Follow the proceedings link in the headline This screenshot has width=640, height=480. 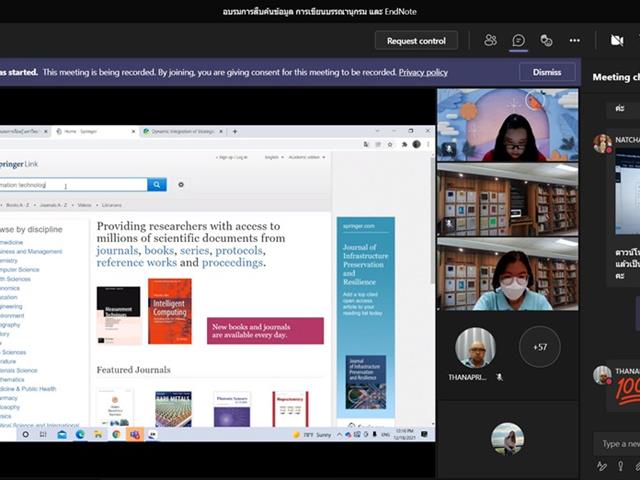coord(232,262)
